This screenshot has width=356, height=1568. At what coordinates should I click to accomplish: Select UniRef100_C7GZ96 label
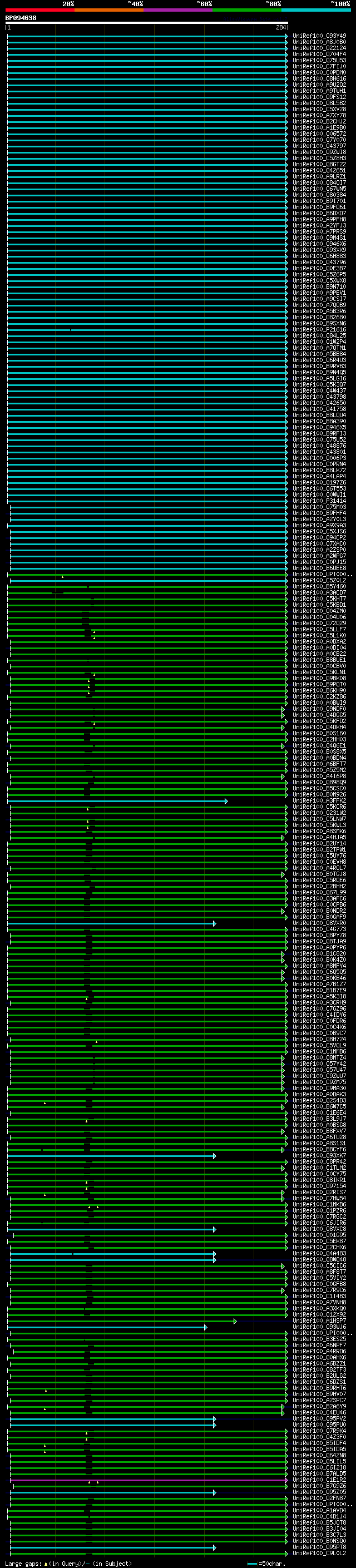pos(319,1010)
